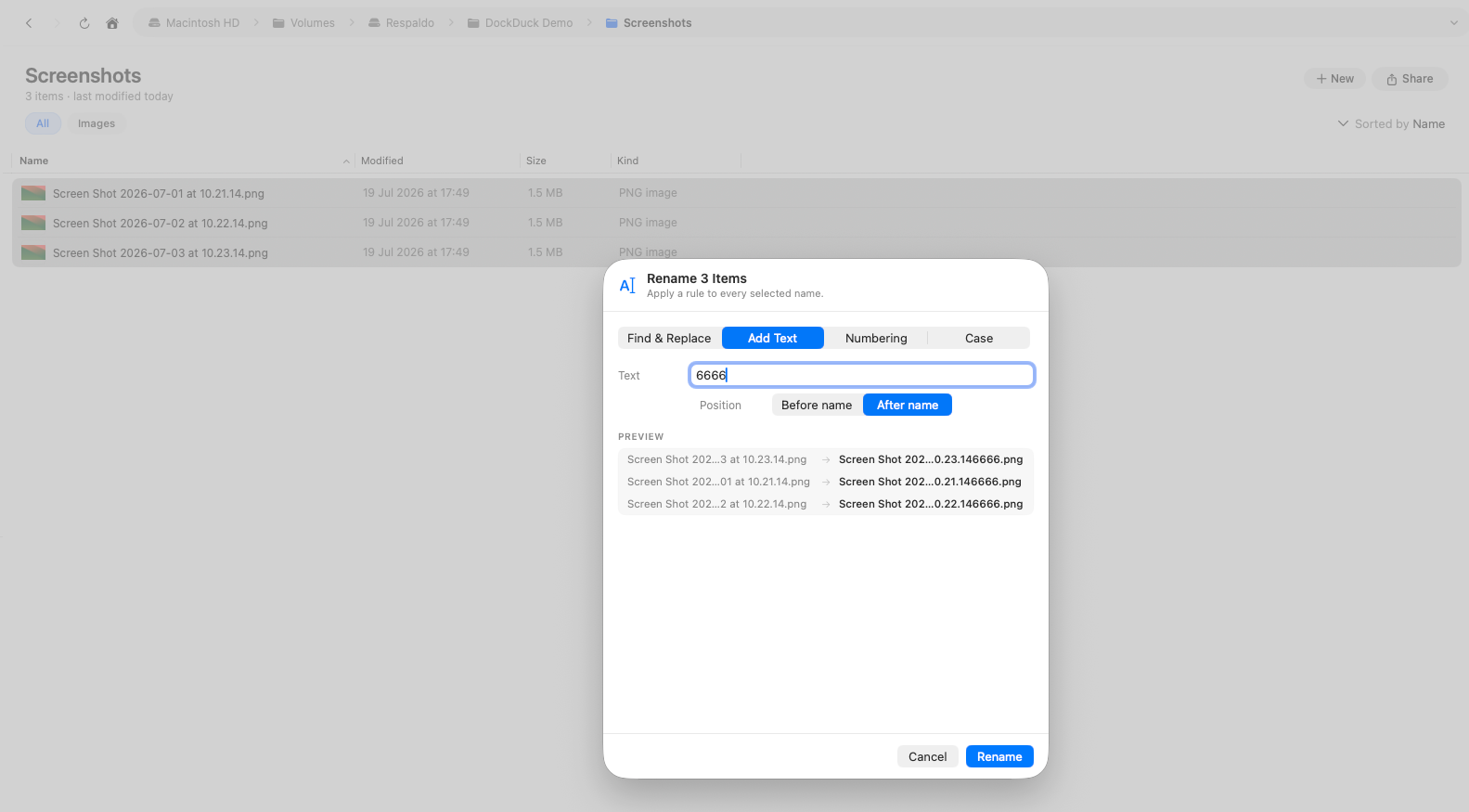This screenshot has width=1469, height=812.
Task: Reload the folder with refresh icon
Action: tap(84, 23)
